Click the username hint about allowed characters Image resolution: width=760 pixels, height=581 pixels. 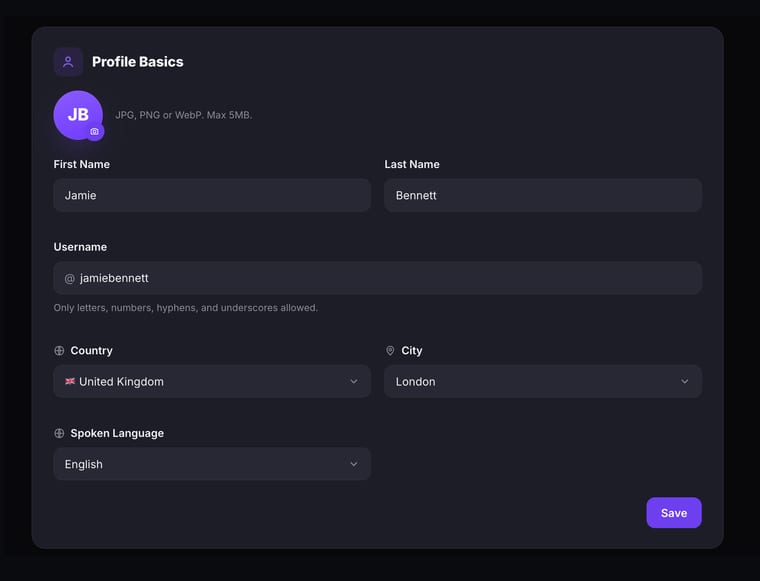click(x=186, y=308)
